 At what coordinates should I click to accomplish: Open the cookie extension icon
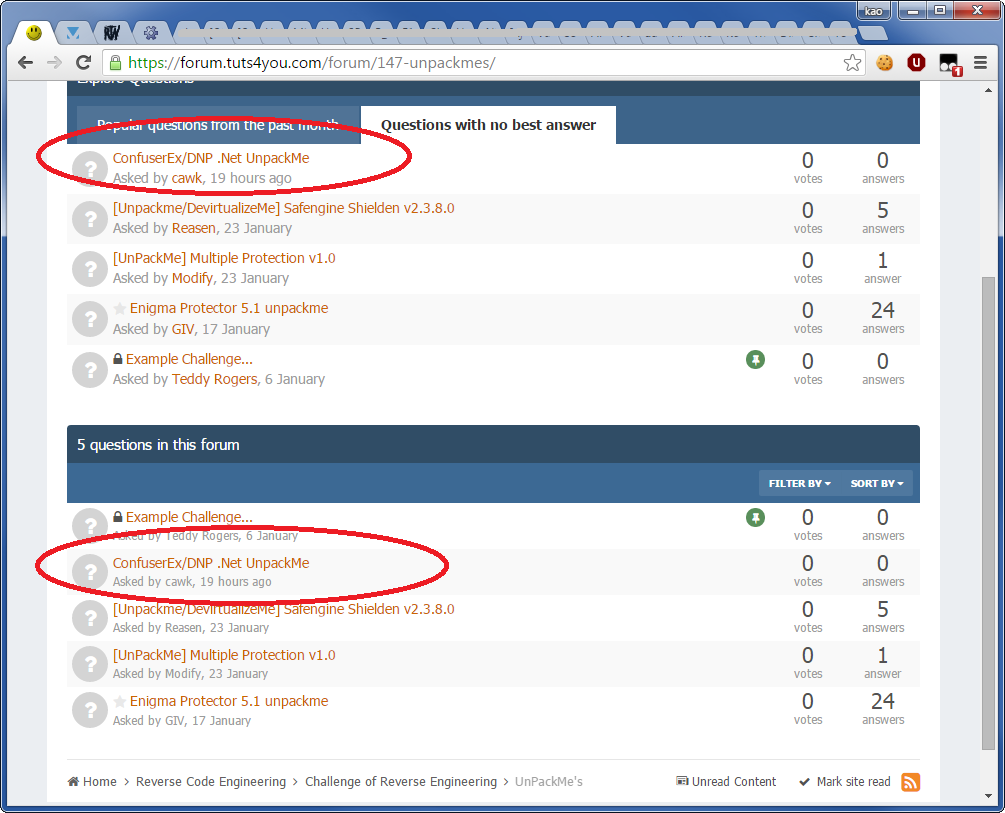tap(885, 63)
